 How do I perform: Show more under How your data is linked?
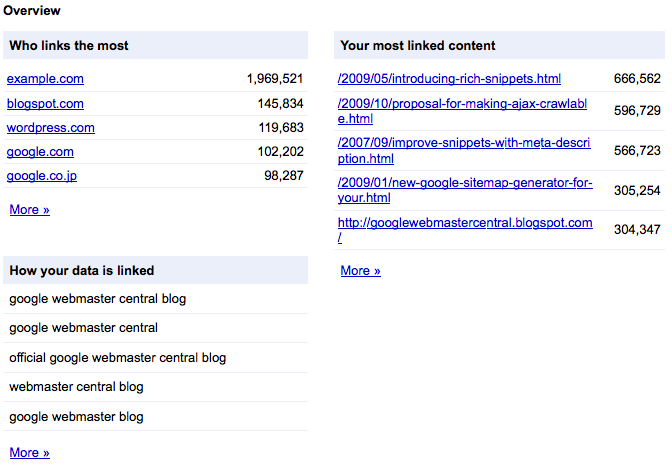(x=30, y=452)
